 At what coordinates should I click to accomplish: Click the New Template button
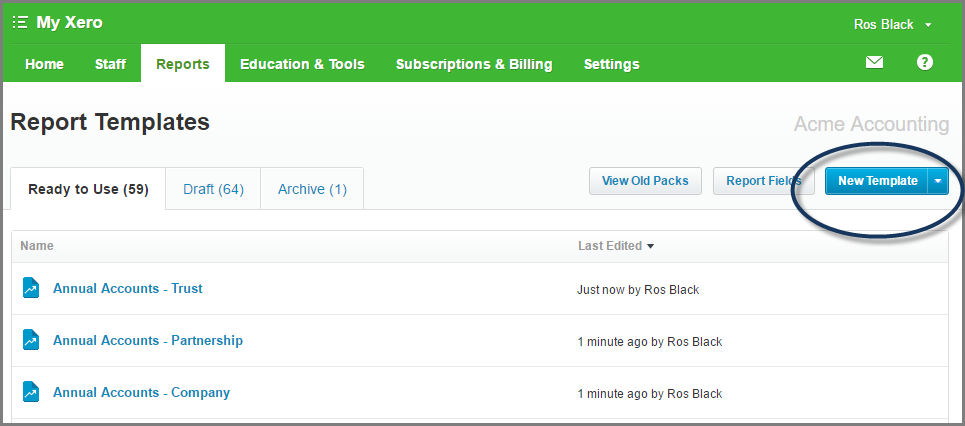(876, 181)
